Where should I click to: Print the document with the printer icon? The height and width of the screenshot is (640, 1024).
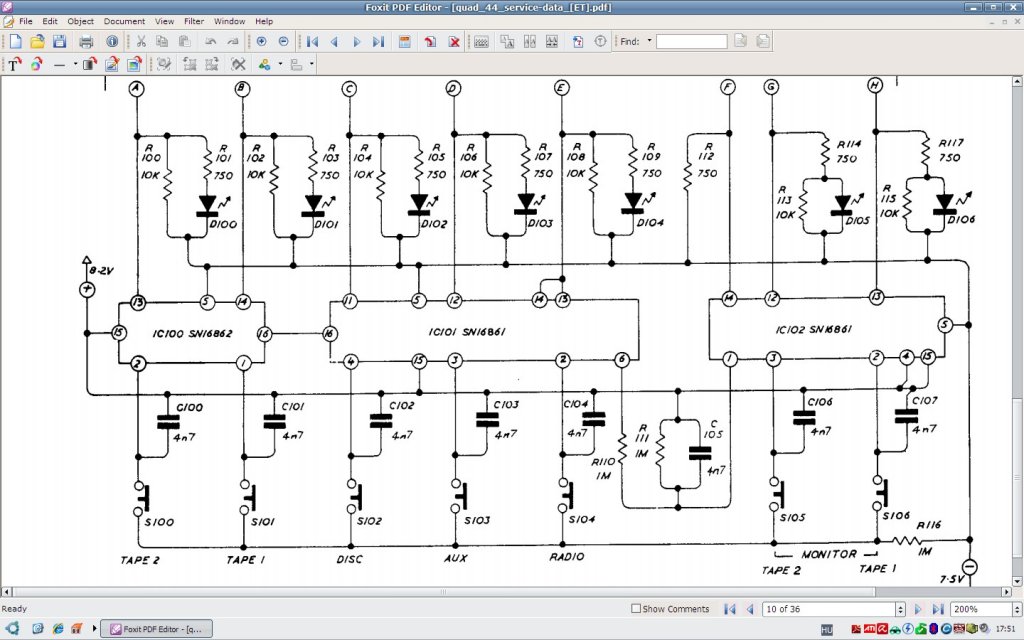(x=86, y=41)
